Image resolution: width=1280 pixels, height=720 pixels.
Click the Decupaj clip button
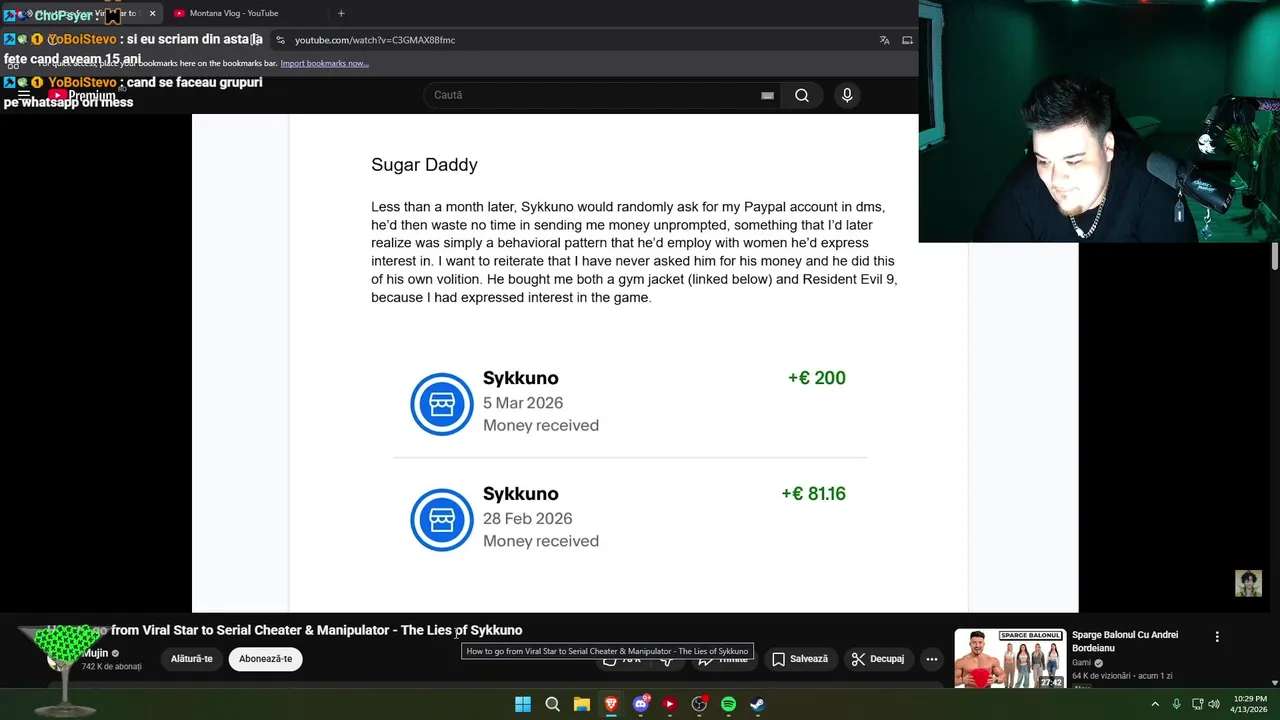click(x=878, y=659)
